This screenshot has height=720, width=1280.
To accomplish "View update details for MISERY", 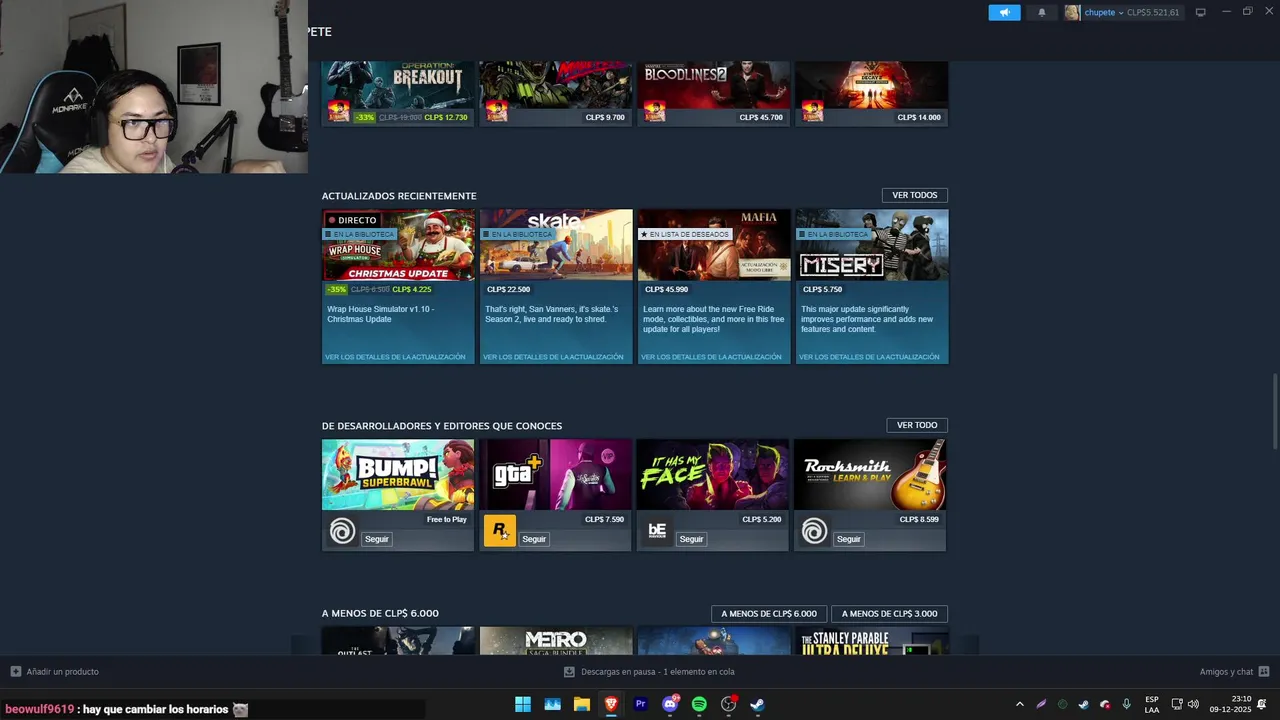I will tap(869, 357).
